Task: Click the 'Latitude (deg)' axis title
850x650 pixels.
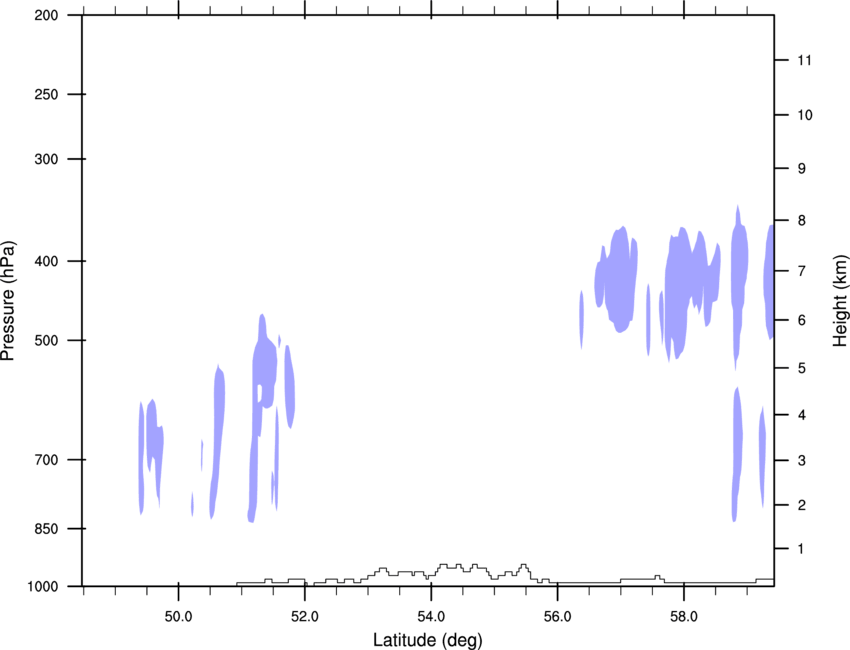Action: pyautogui.click(x=427, y=640)
